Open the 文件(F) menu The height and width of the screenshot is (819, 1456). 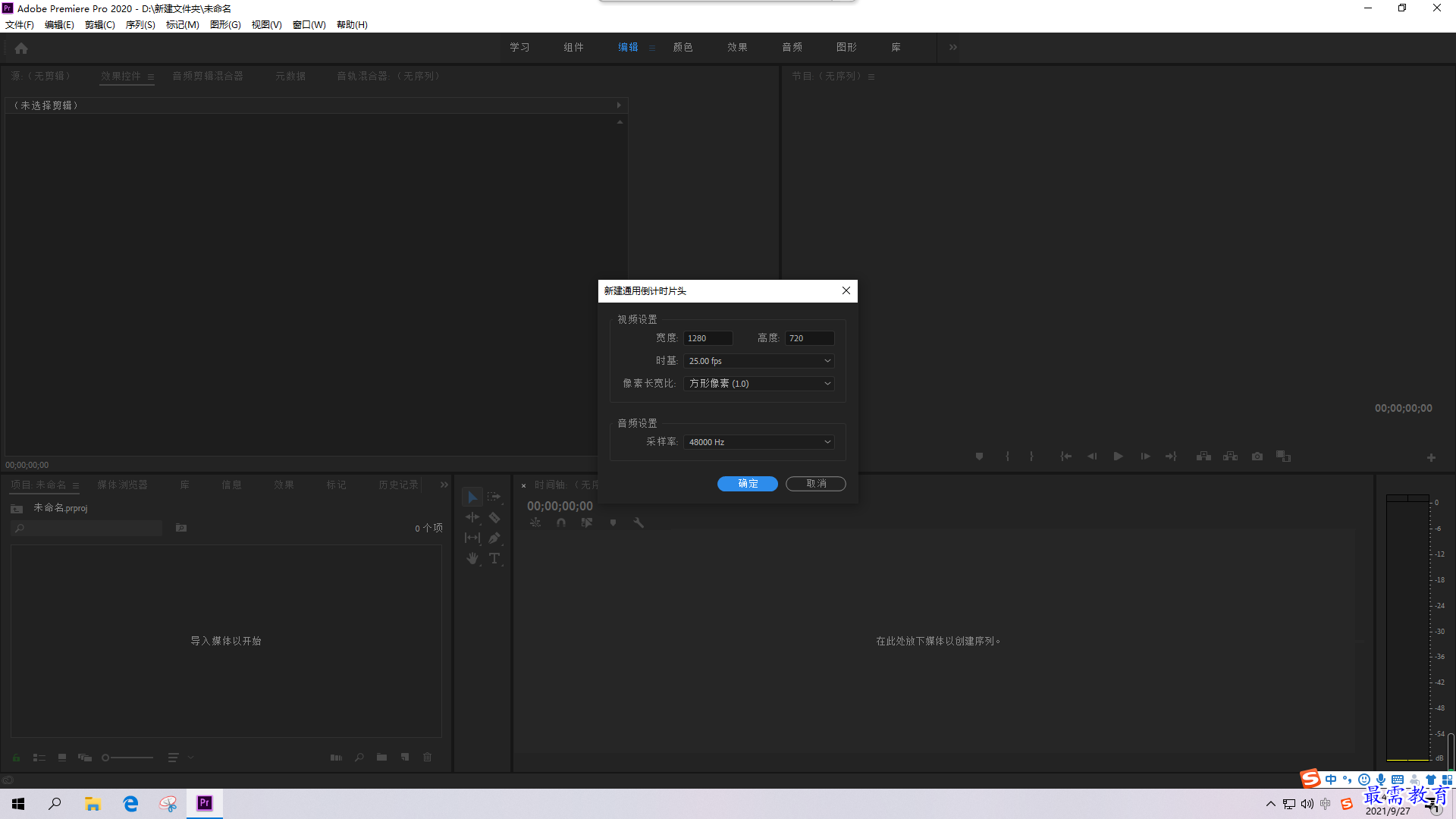20,25
